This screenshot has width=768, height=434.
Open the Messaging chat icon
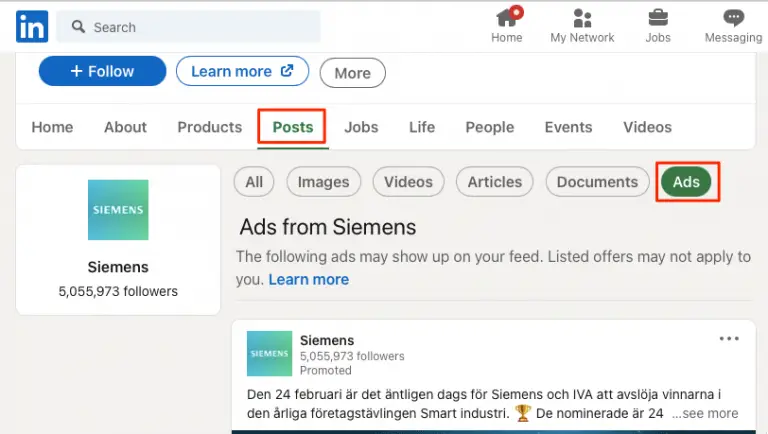[x=733, y=18]
